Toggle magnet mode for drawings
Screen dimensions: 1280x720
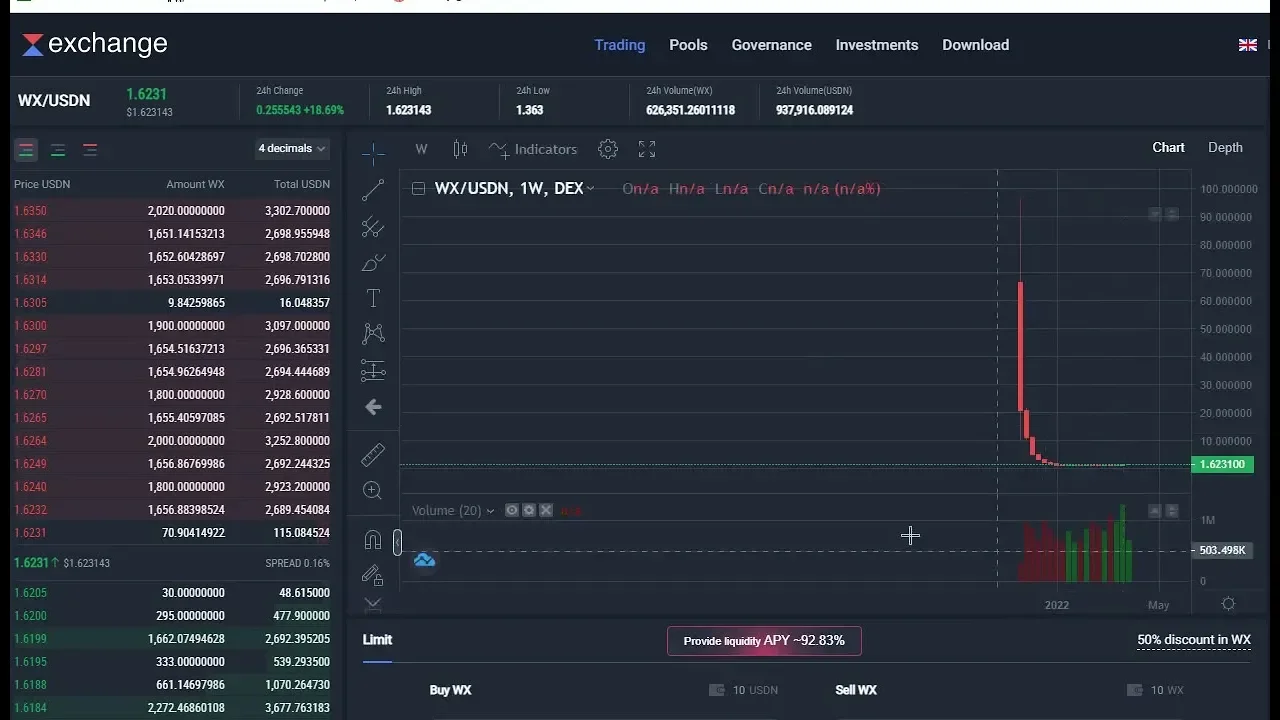coord(373,540)
